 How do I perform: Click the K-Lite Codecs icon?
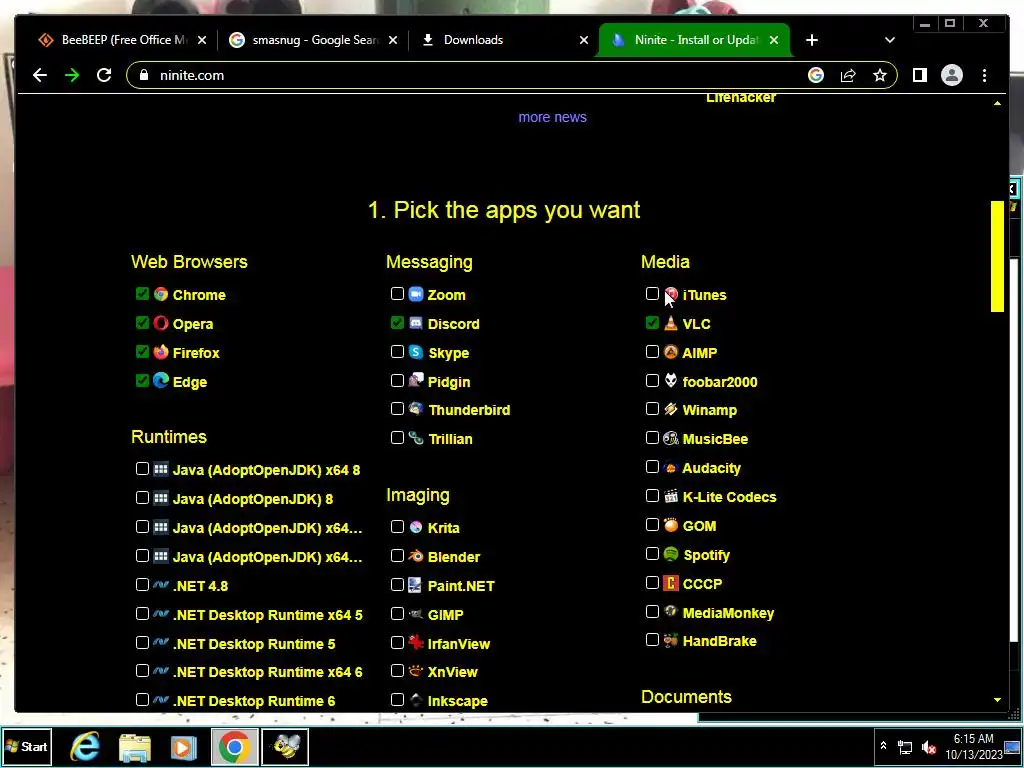coord(671,496)
